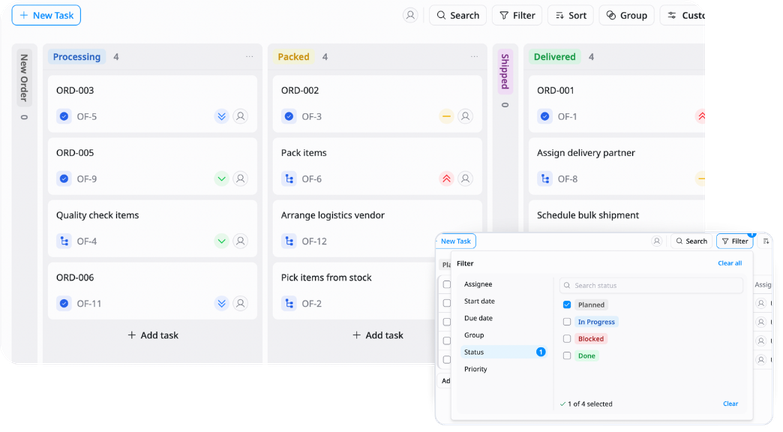This screenshot has height=432, width=783.
Task: Open the ORD-003 card
Action: click(x=152, y=103)
